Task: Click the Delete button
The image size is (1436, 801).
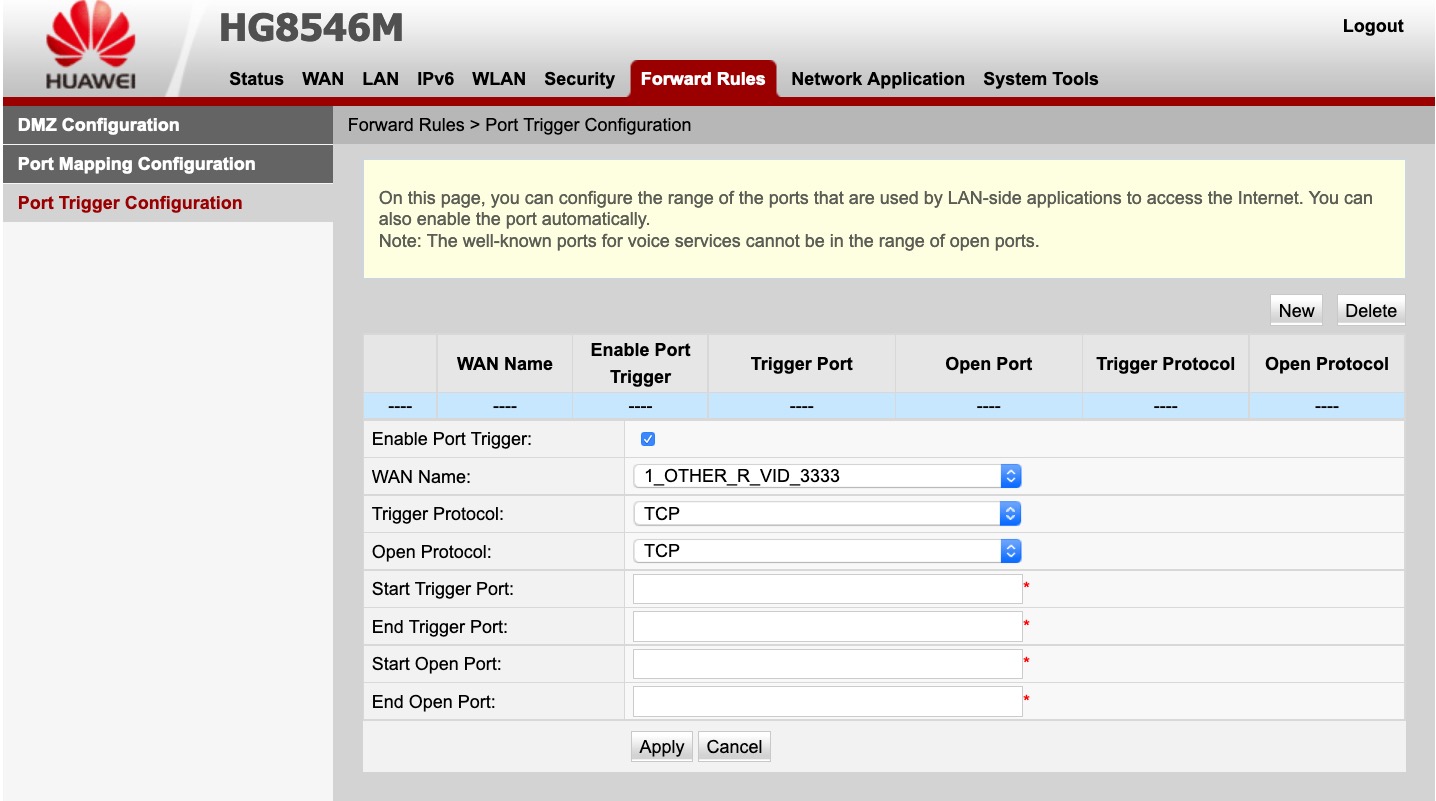Action: [1370, 310]
